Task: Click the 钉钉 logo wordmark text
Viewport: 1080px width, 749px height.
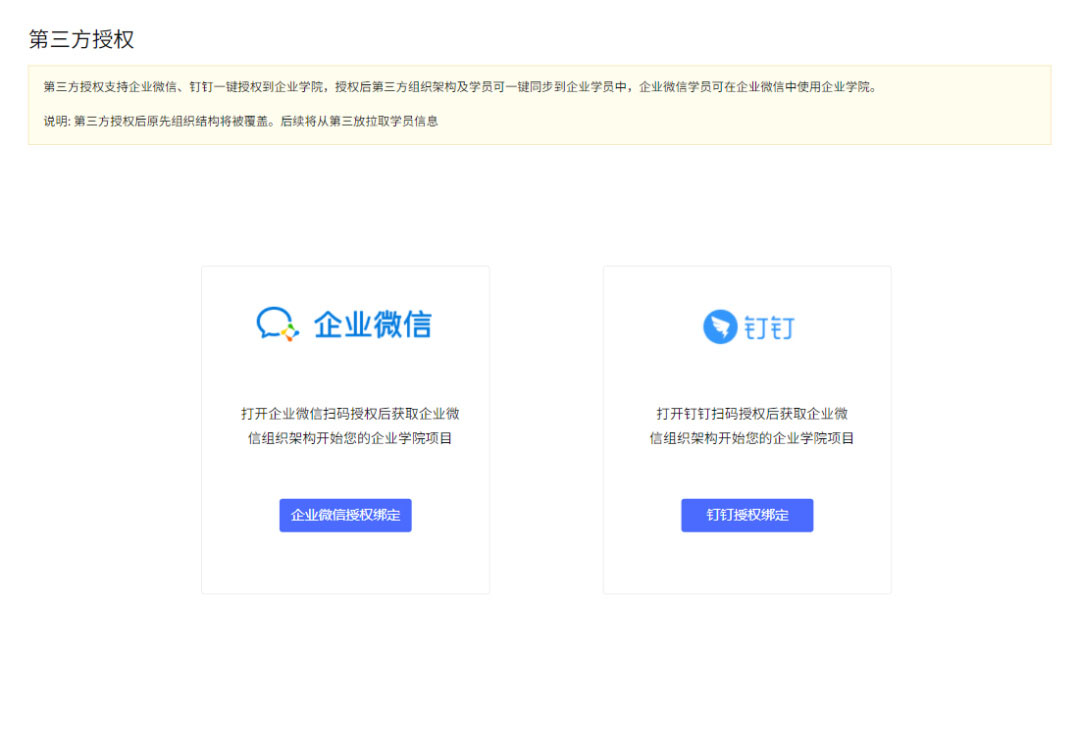Action: (x=769, y=327)
